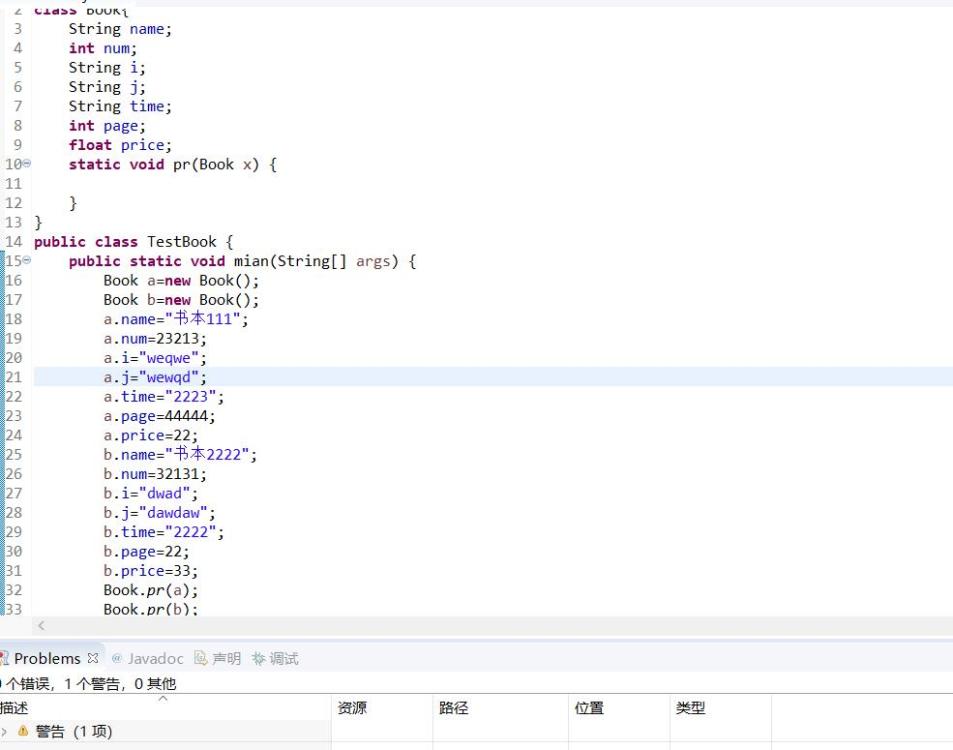Click the string "书本111" on line 18
Screen dimensions: 953x750
(203, 318)
